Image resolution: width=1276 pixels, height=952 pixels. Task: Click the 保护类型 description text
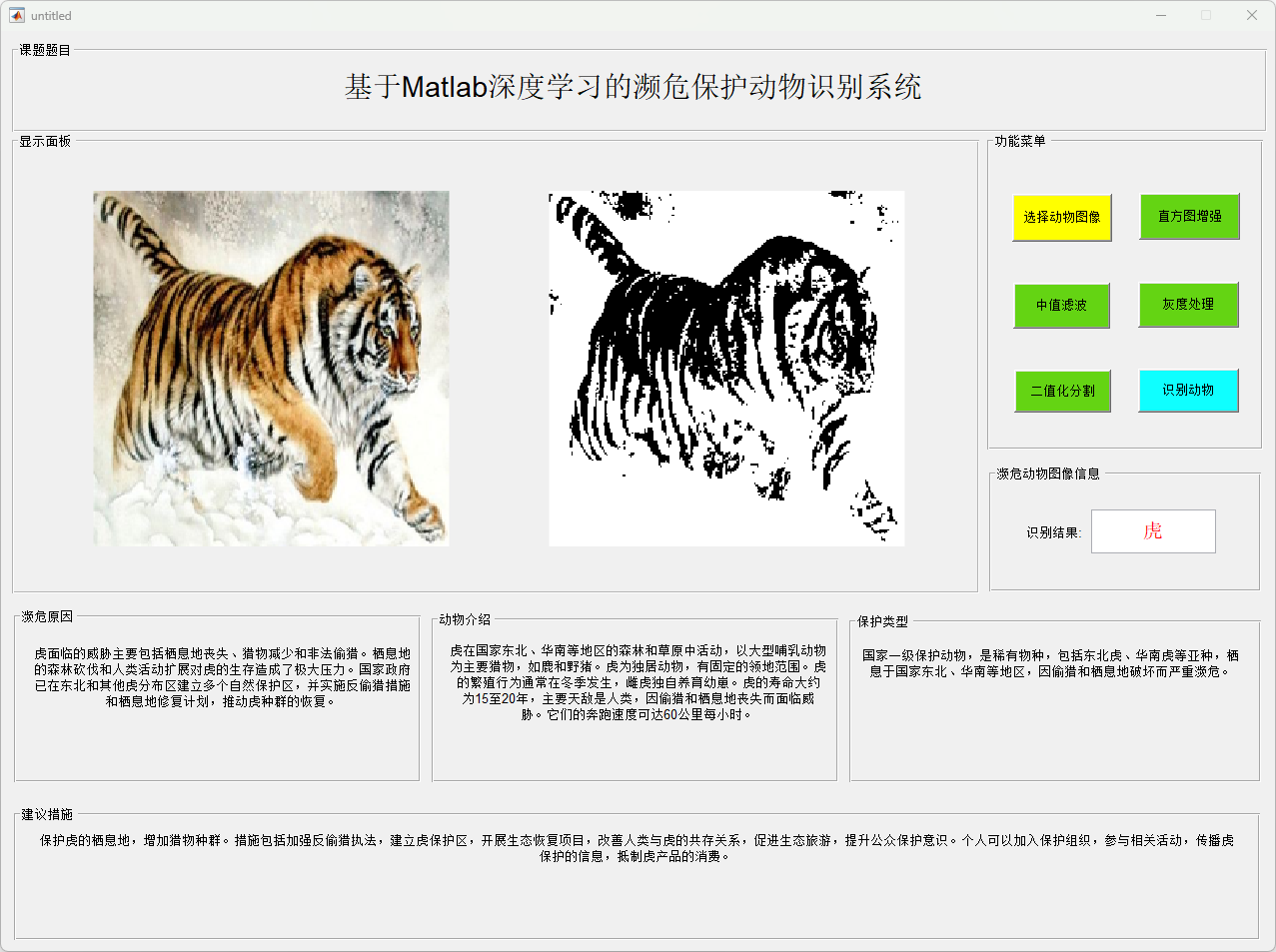[x=1050, y=663]
